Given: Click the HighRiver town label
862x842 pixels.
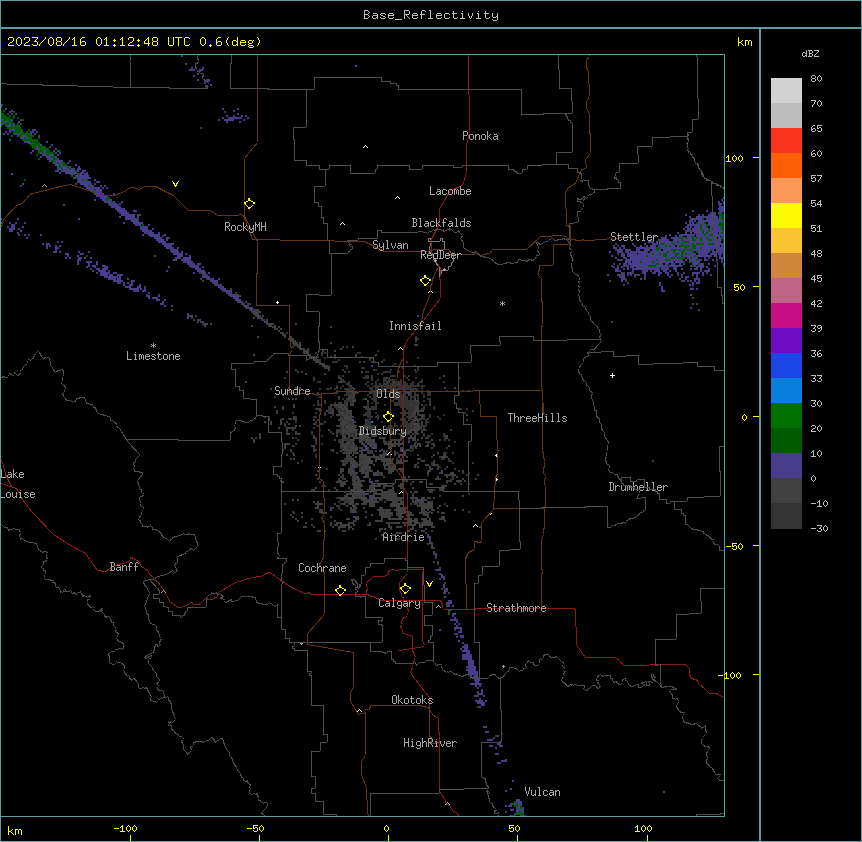Looking at the screenshot, I should point(430,743).
